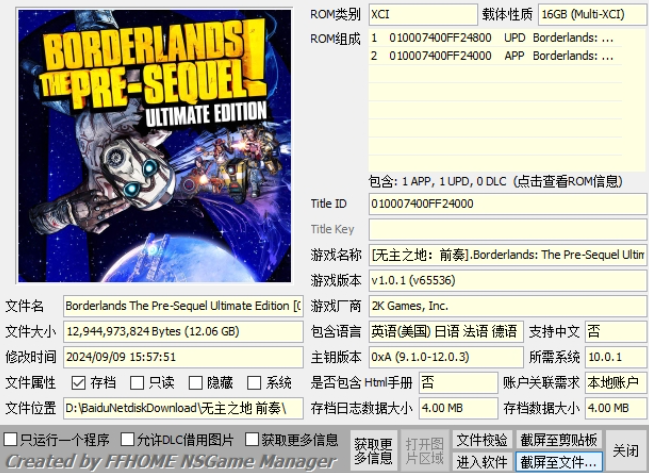Click the 文件校验 button
This screenshot has height=473, width=649.
482,440
